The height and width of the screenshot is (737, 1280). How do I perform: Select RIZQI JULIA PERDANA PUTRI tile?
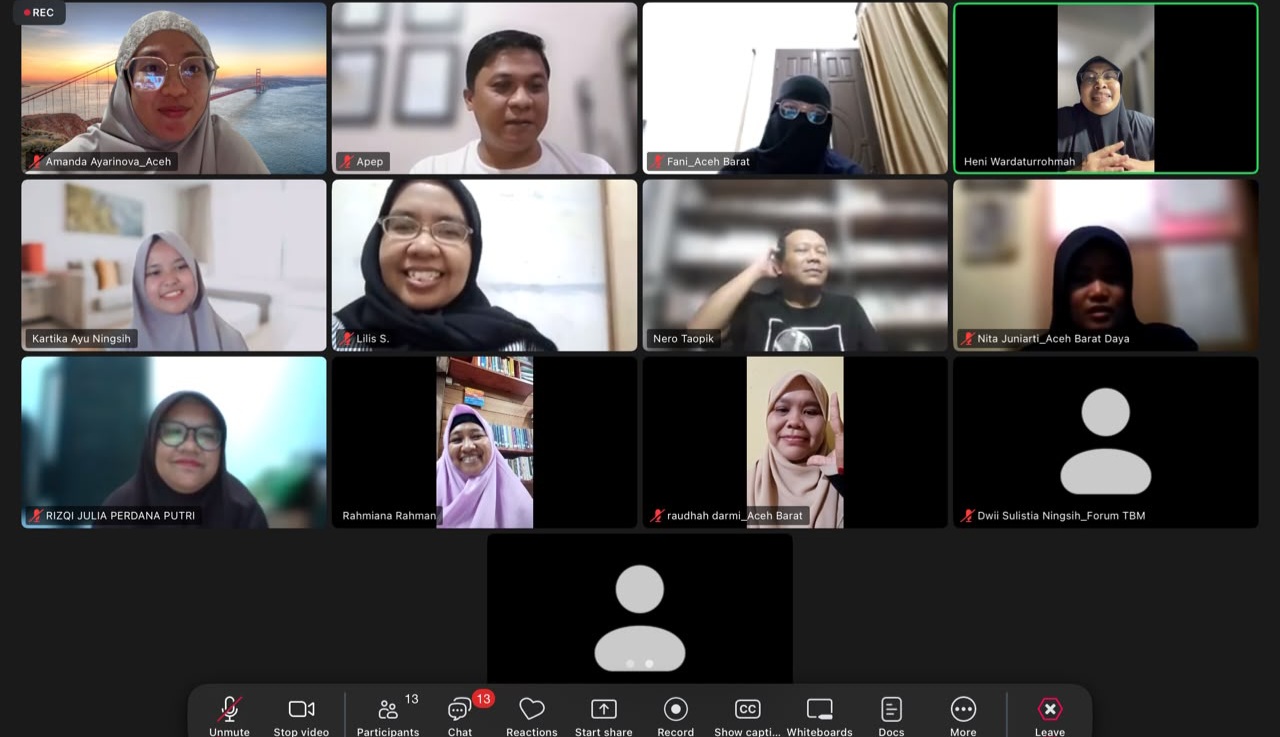(174, 442)
